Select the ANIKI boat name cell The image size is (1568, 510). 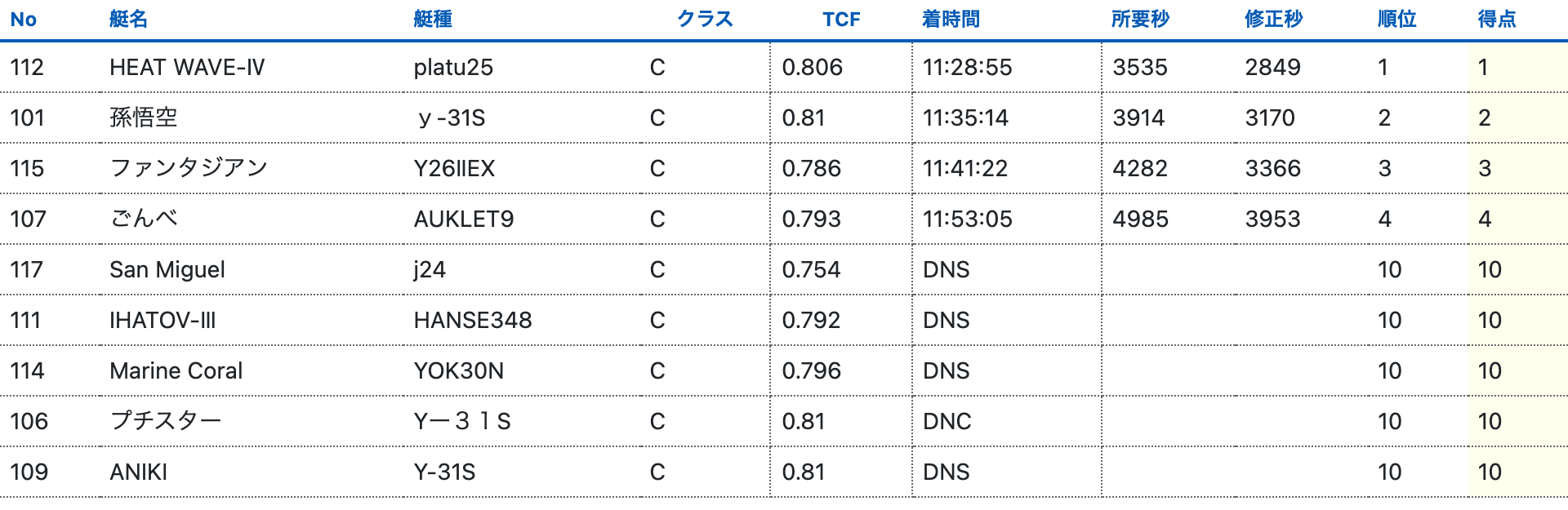pyautogui.click(x=139, y=472)
